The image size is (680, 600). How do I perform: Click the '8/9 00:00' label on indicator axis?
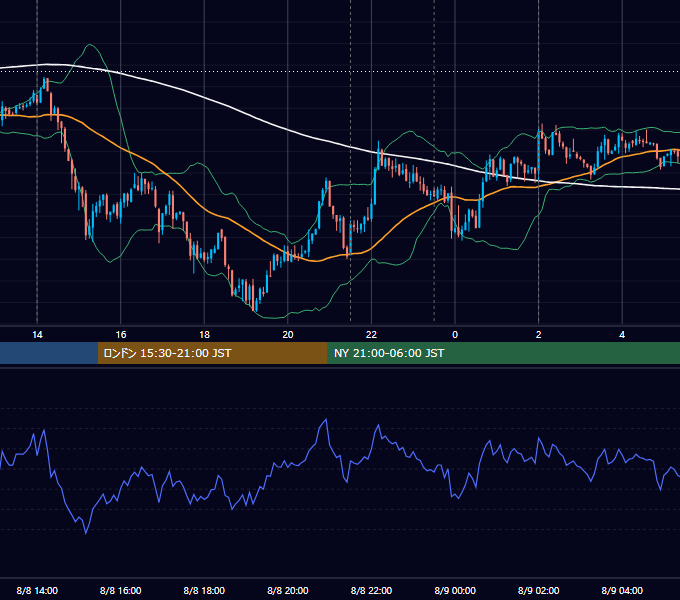coord(455,590)
